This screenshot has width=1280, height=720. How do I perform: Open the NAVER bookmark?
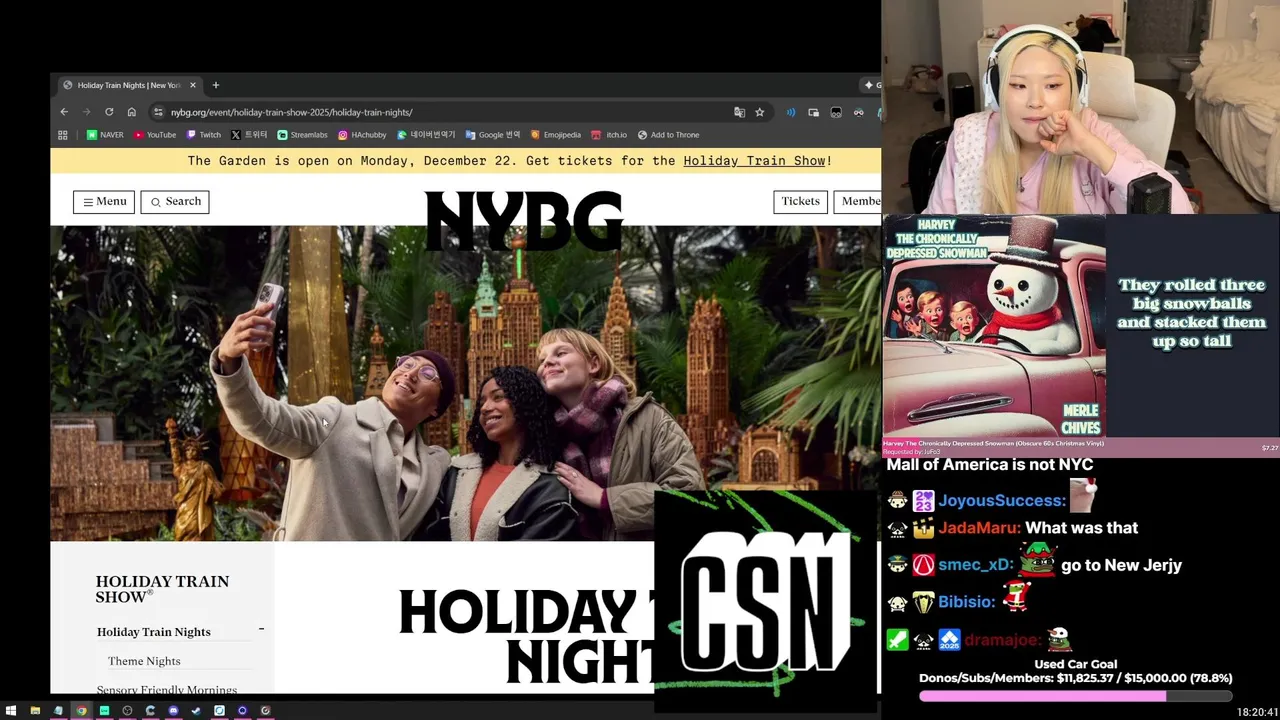(105, 135)
